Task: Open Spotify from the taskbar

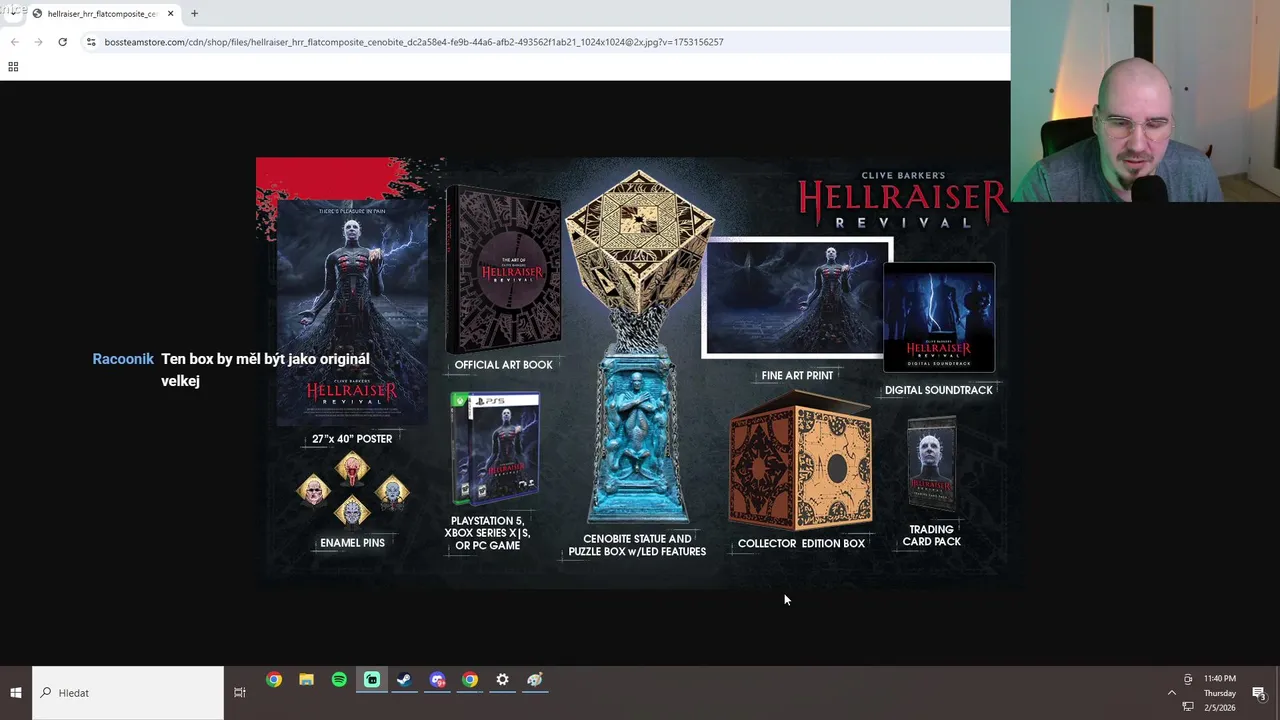Action: (x=339, y=680)
